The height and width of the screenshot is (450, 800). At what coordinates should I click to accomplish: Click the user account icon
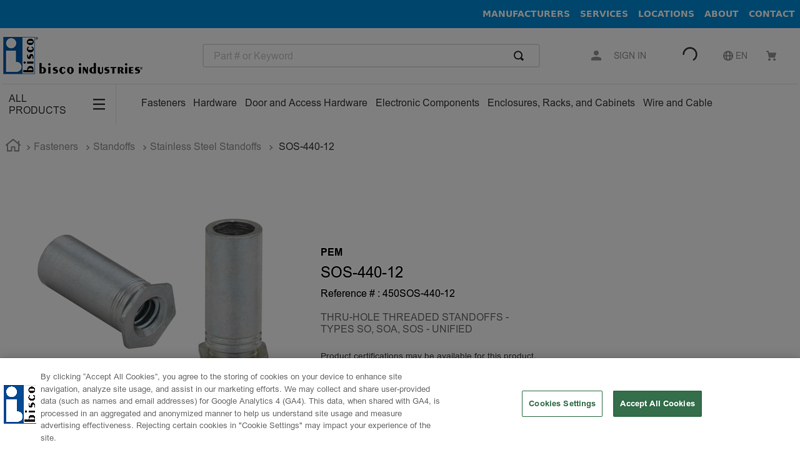pos(596,56)
